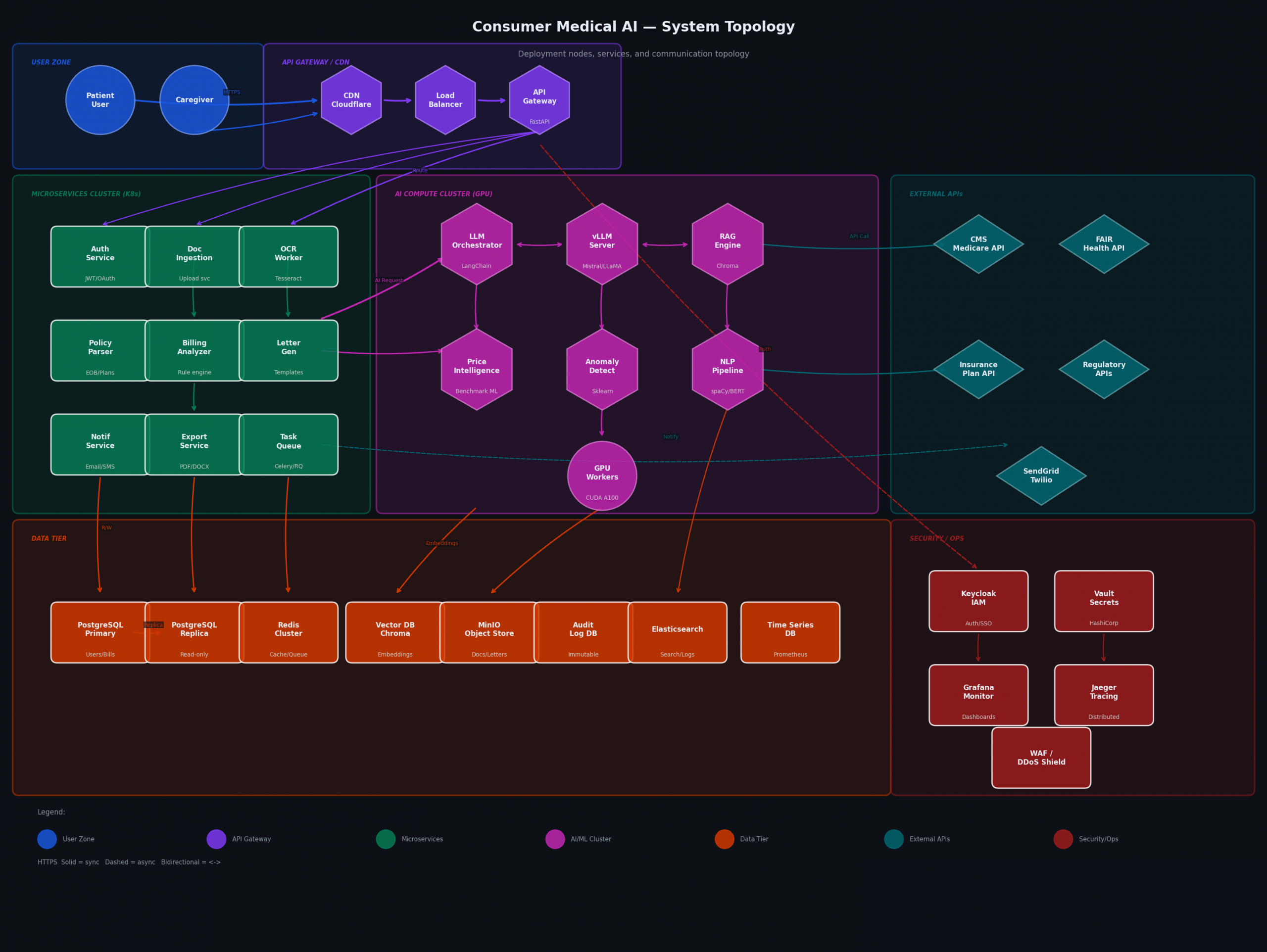Click the SendGrid Twilio diamond node
Image resolution: width=1267 pixels, height=952 pixels.
[1041, 476]
